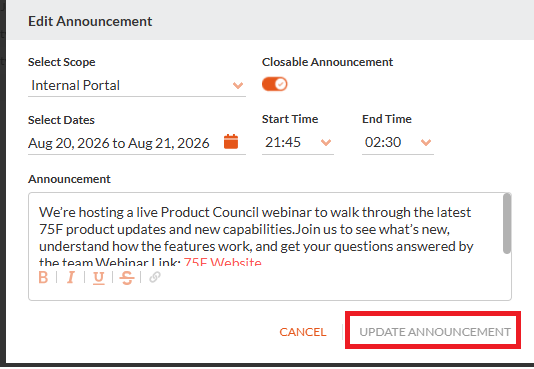Open the calendar date picker icon
The height and width of the screenshot is (369, 534).
click(231, 142)
